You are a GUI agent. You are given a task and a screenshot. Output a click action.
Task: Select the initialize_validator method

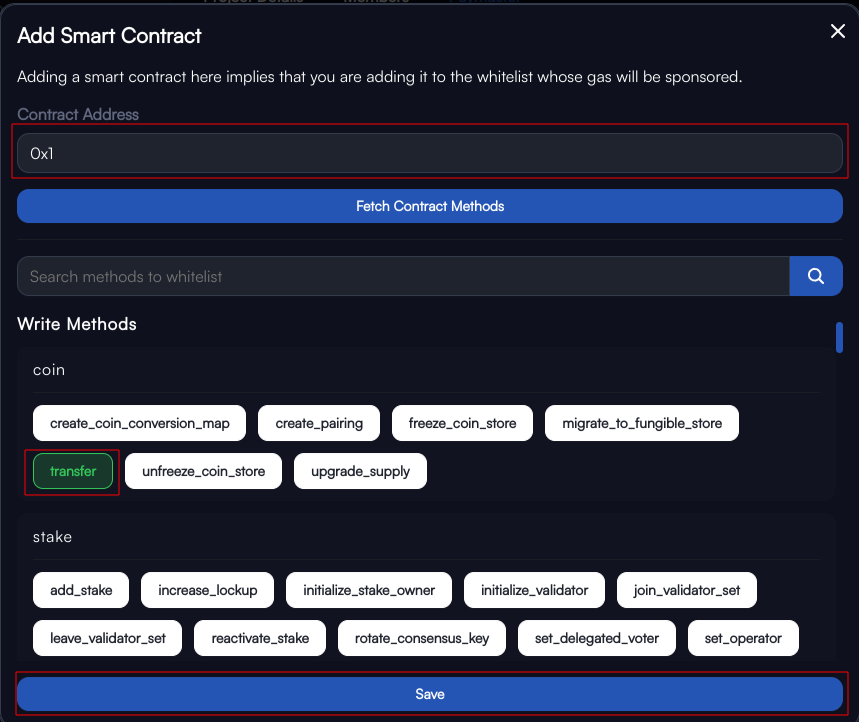[x=534, y=590]
